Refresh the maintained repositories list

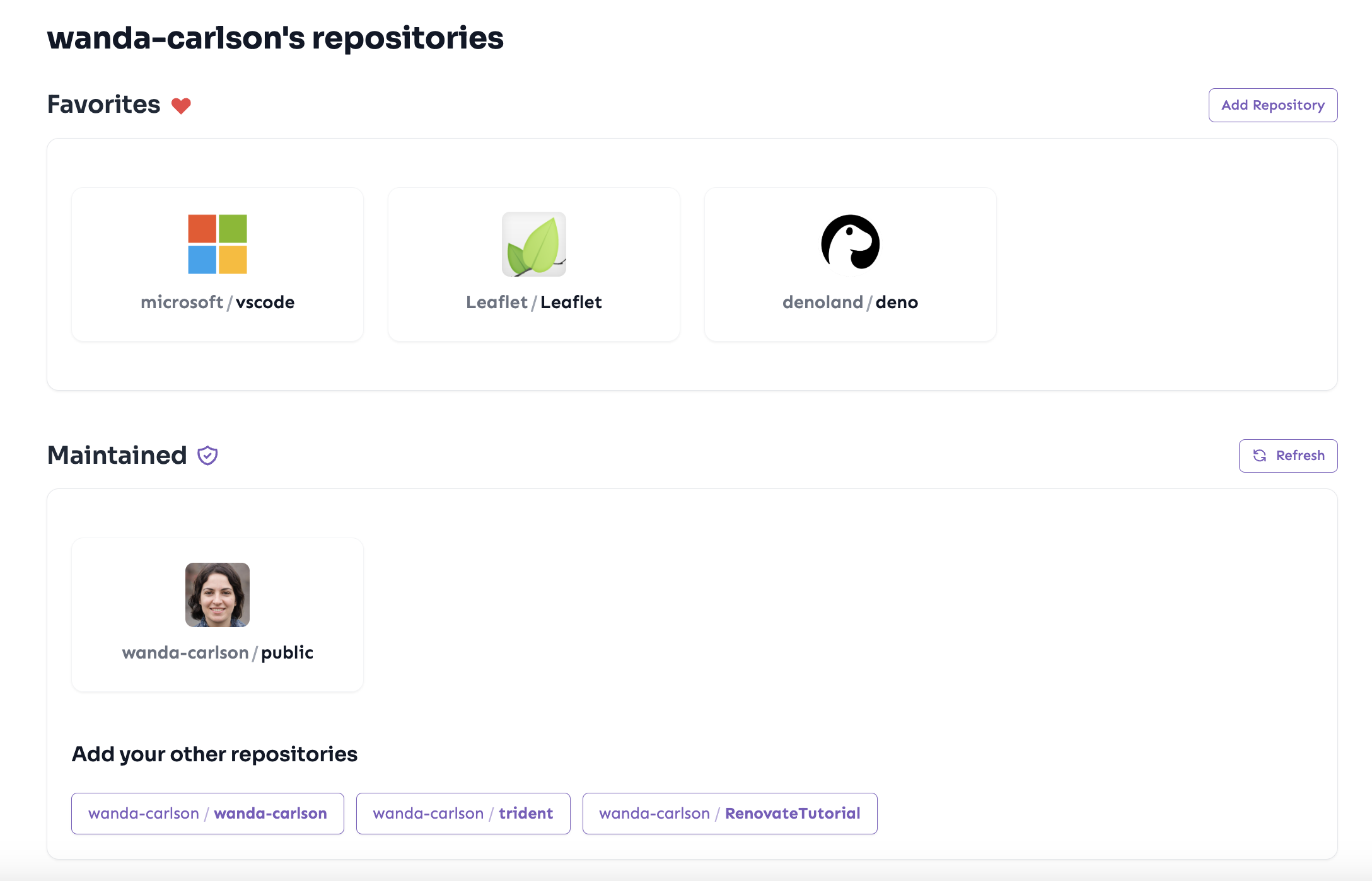(x=1288, y=456)
